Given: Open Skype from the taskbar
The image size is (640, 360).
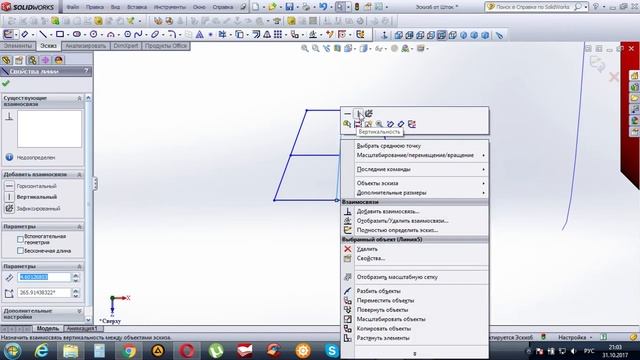Looking at the screenshot, I should pos(332,351).
